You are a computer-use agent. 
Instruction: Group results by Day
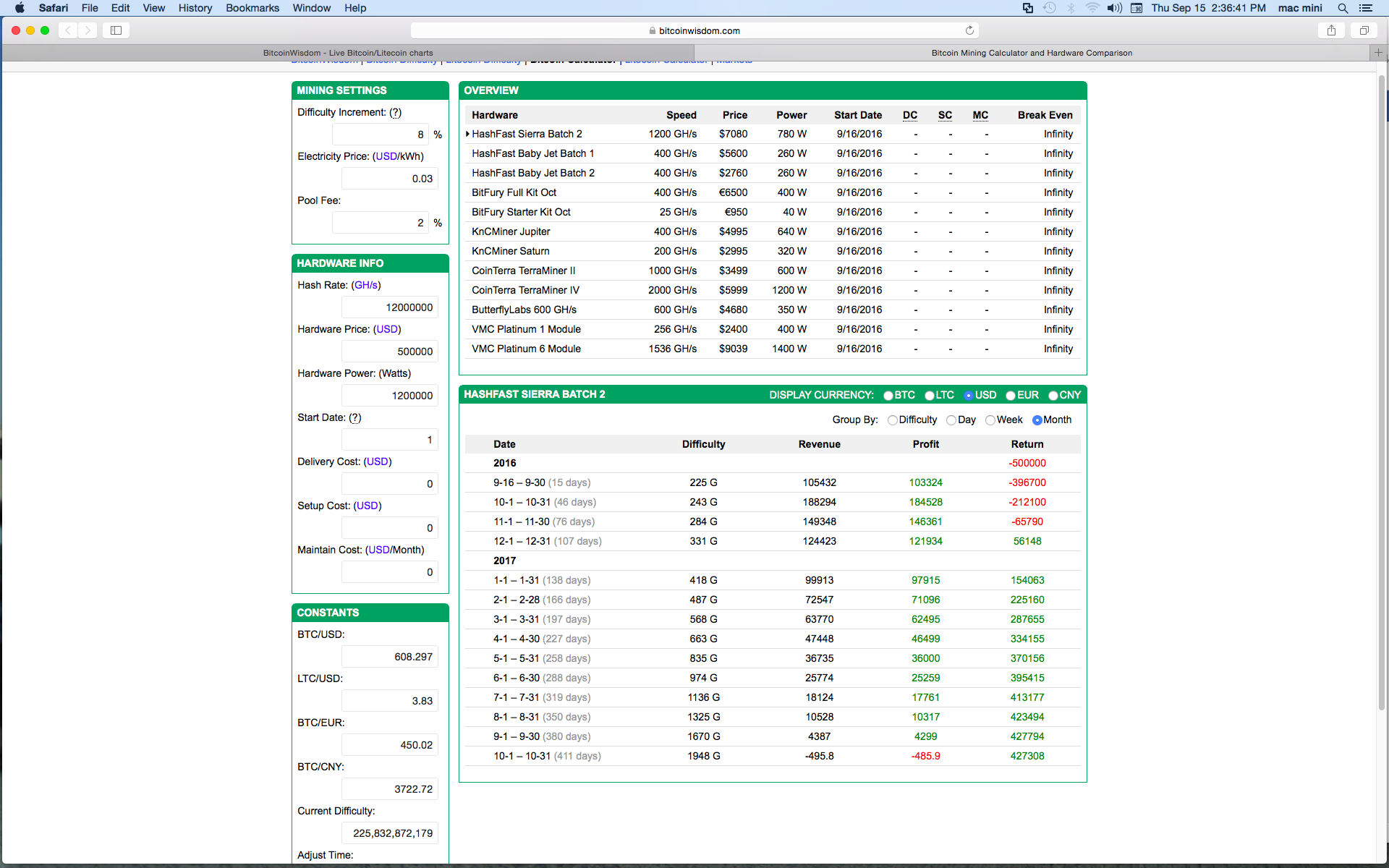(951, 420)
